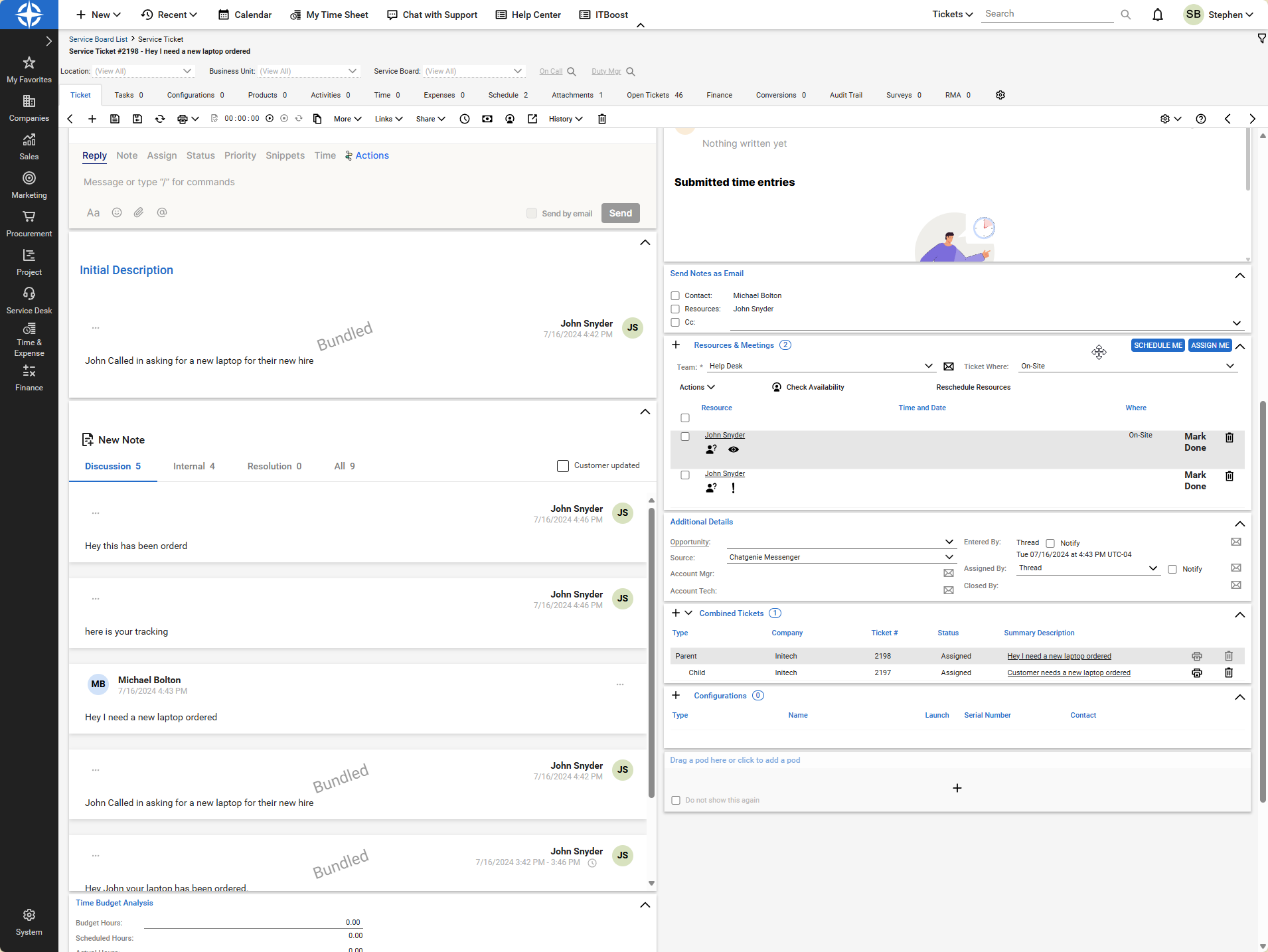
Task: Click the clock time entry toolbar icon
Action: pos(465,119)
